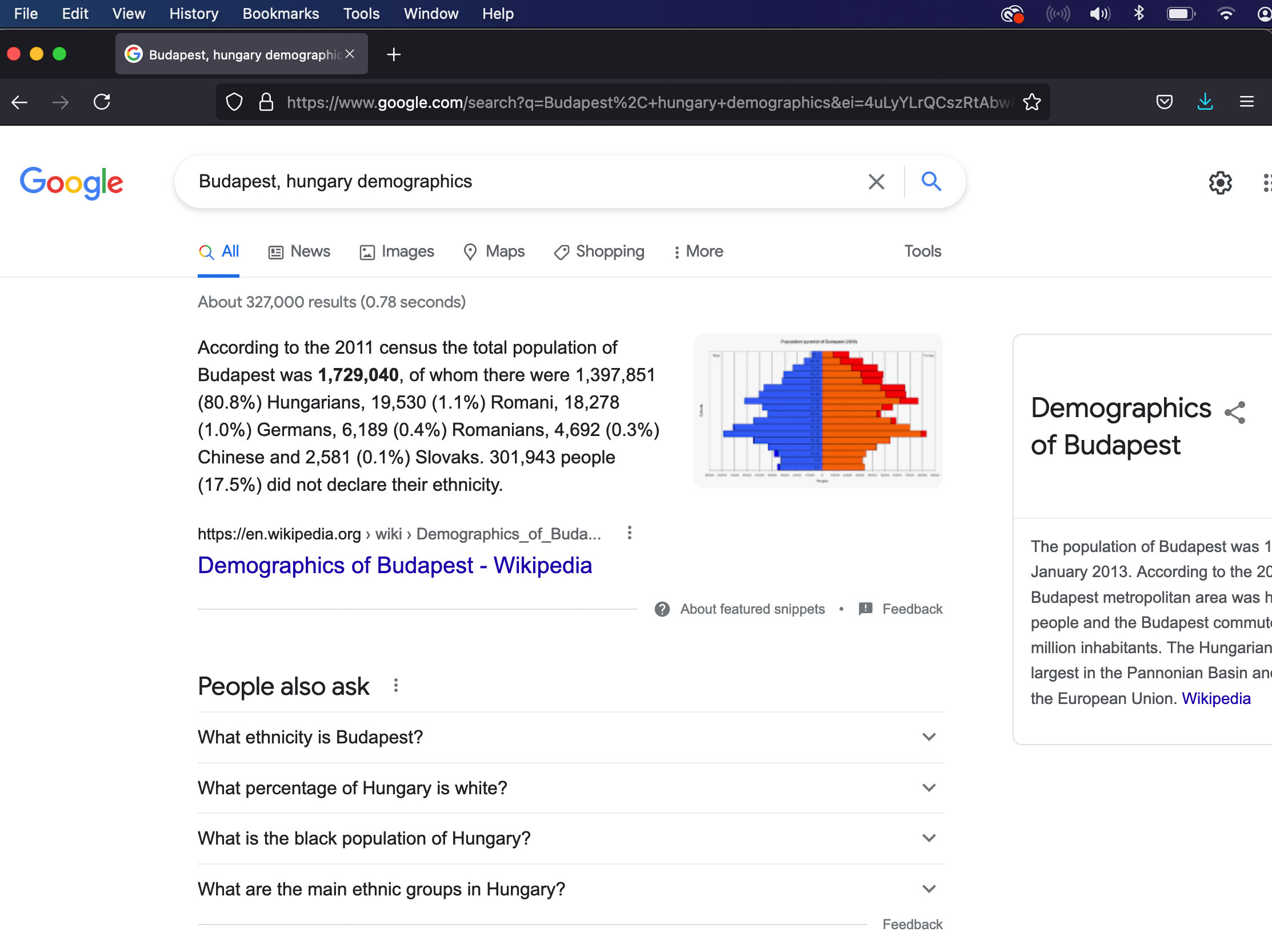Click the forward navigation arrow
The width and height of the screenshot is (1272, 952).
click(x=61, y=102)
